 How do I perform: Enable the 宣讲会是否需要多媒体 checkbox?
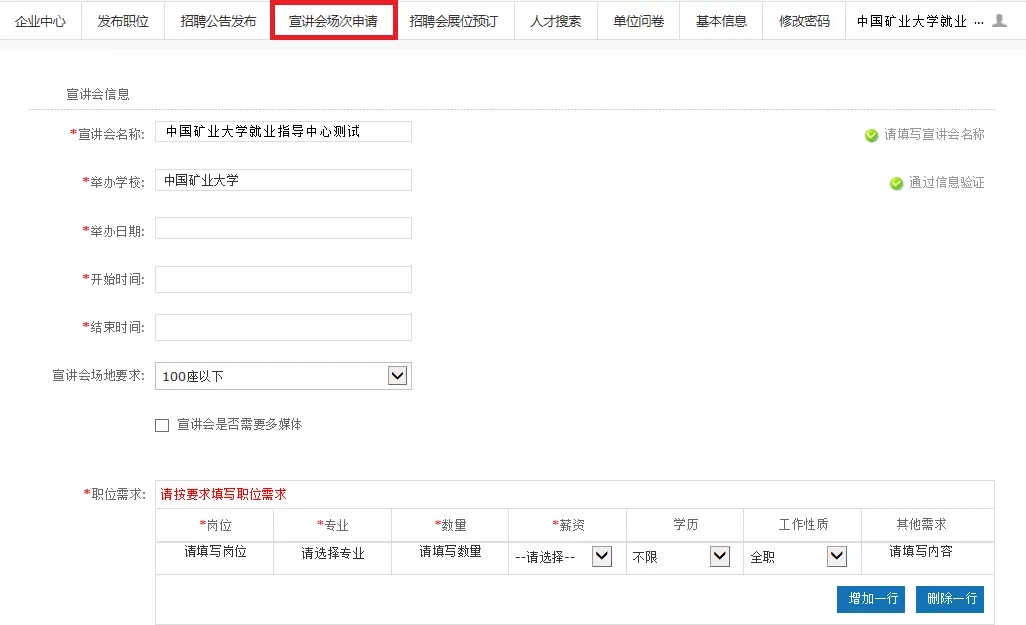(x=162, y=425)
